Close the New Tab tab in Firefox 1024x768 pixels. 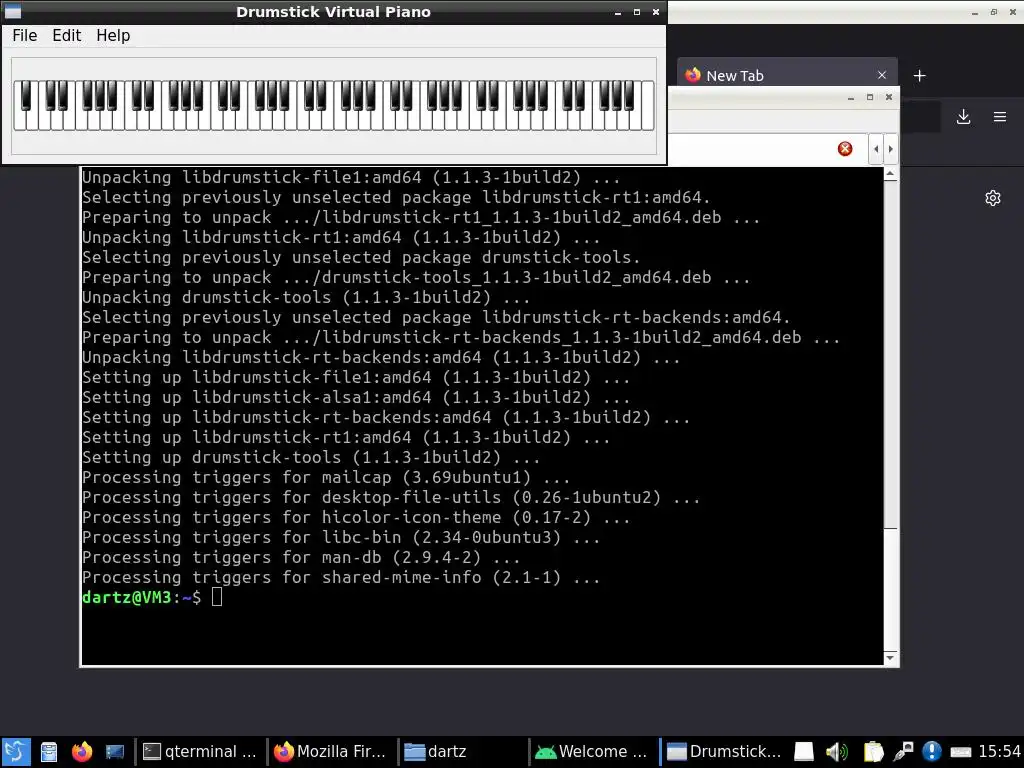pyautogui.click(x=882, y=75)
